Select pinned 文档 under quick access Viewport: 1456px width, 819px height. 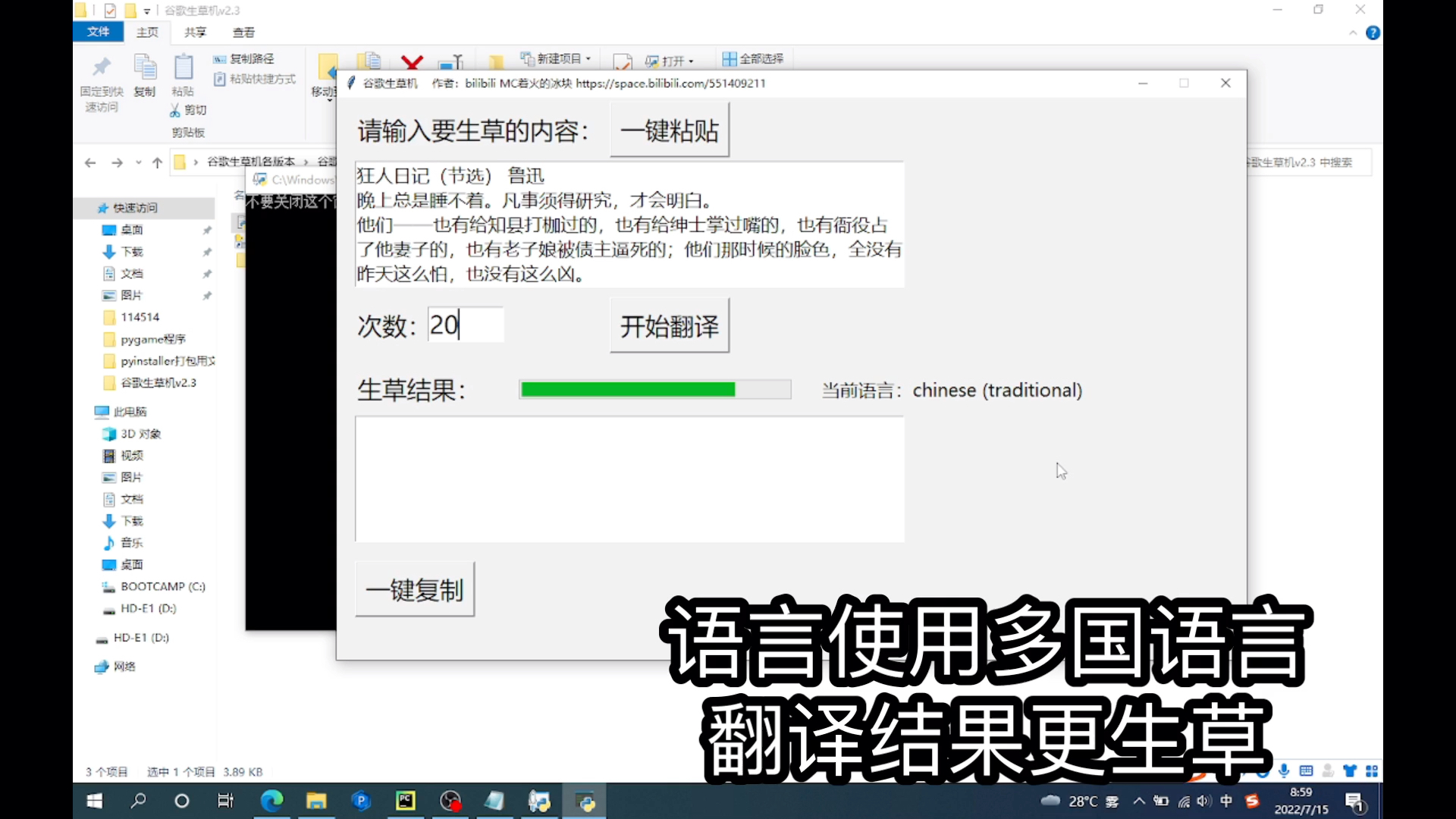[x=132, y=274]
